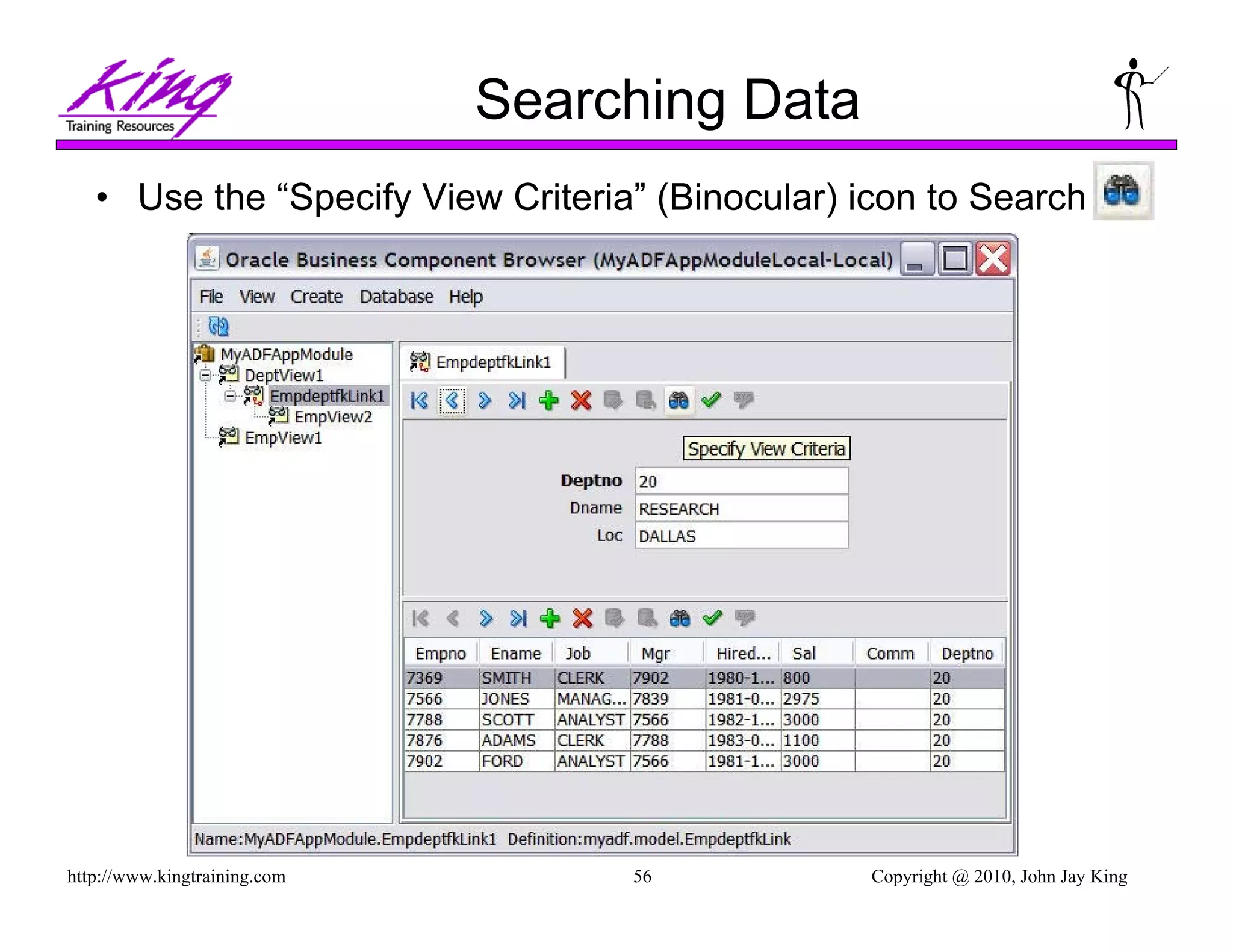
Task: Open the Database menu
Action: coord(396,297)
